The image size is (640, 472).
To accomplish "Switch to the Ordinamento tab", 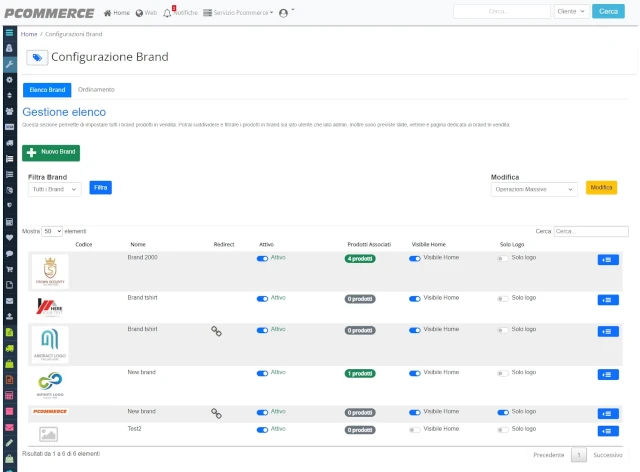I will coord(96,90).
